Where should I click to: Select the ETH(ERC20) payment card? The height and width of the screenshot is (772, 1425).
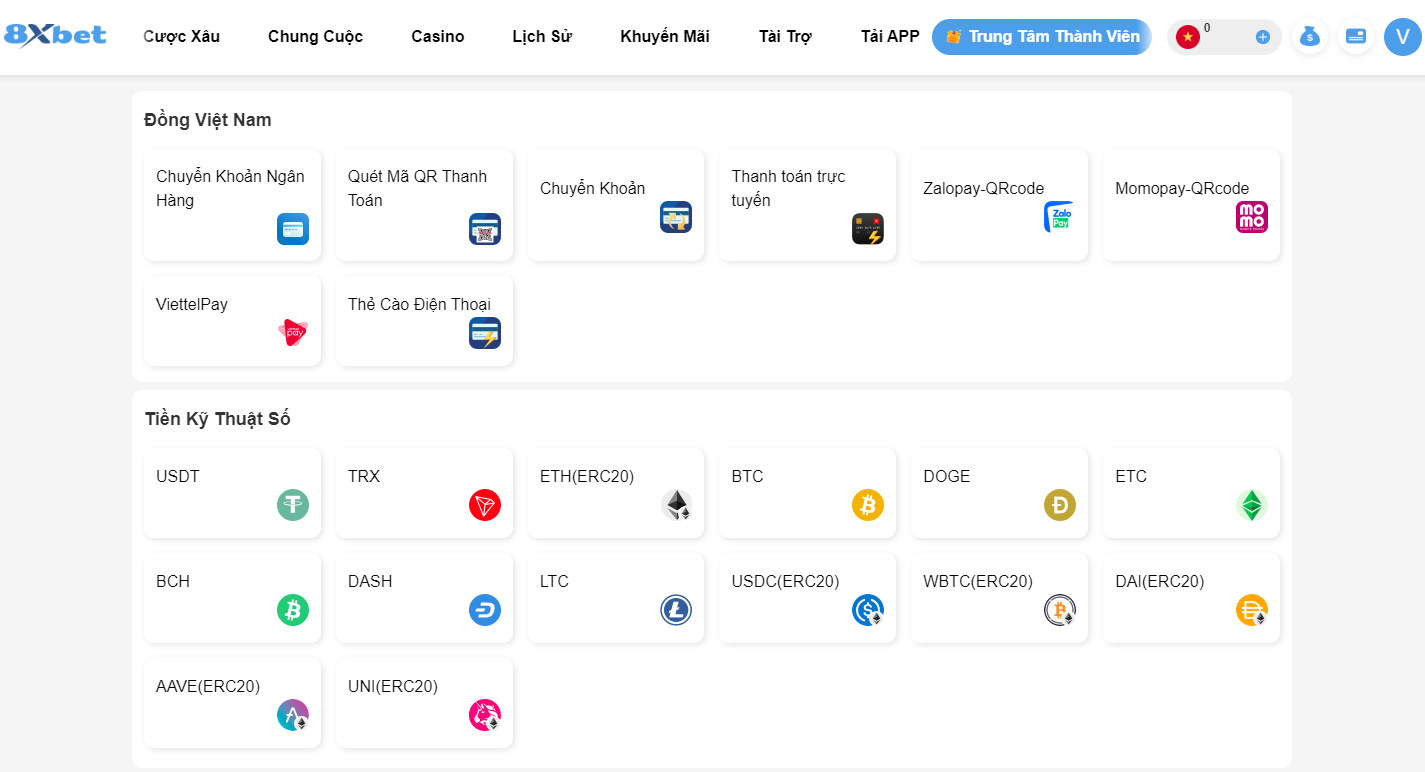pyautogui.click(x=615, y=492)
